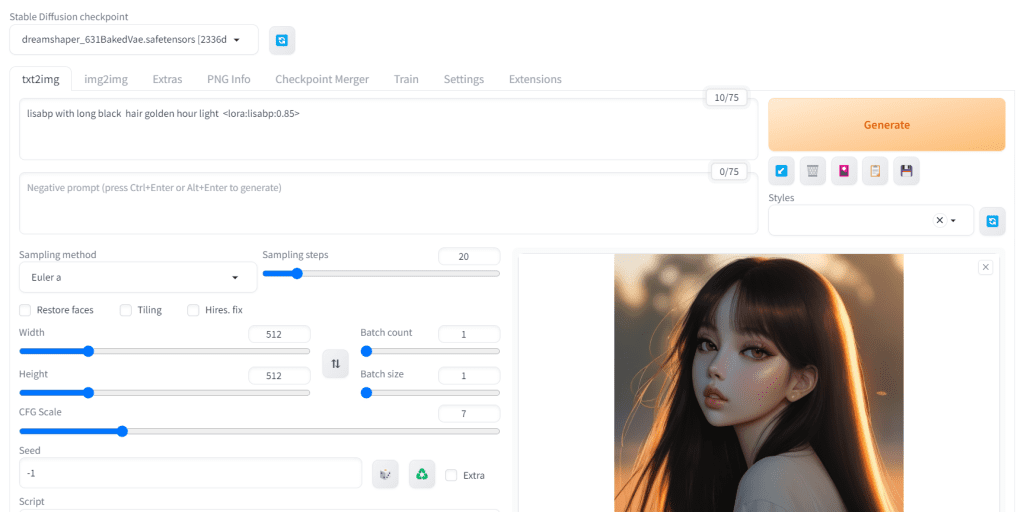Reuse the last seed with the recycle icon
The width and height of the screenshot is (1024, 512).
(422, 474)
